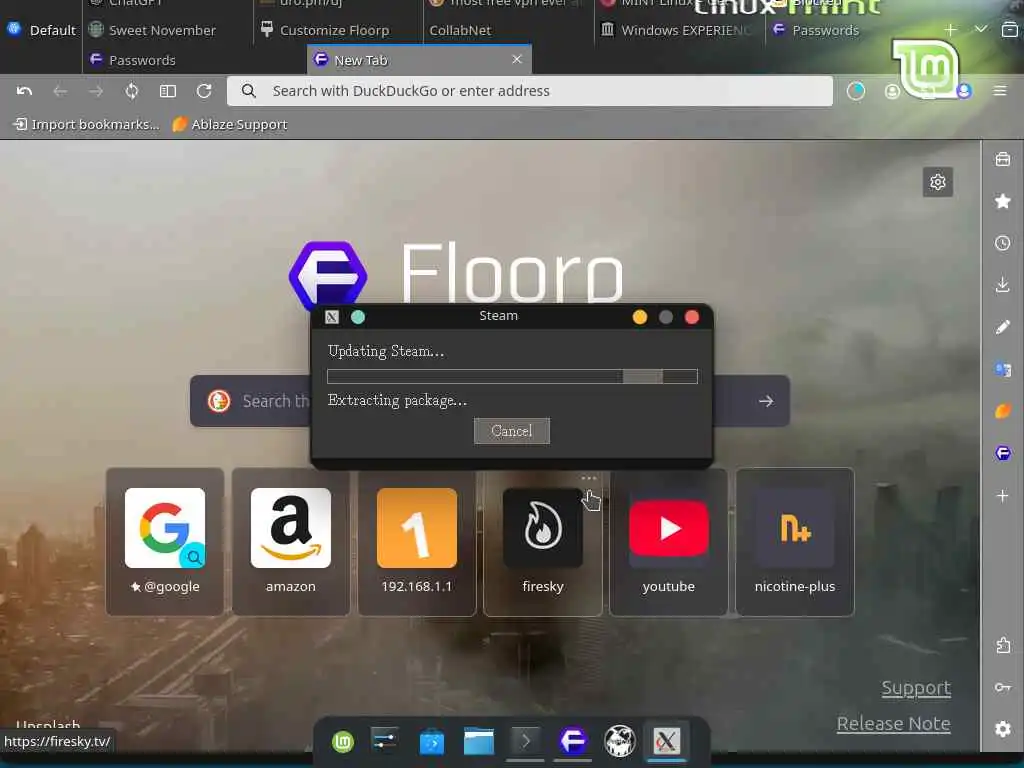Open a new tab with plus button
1024x768 pixels.
(x=950, y=30)
